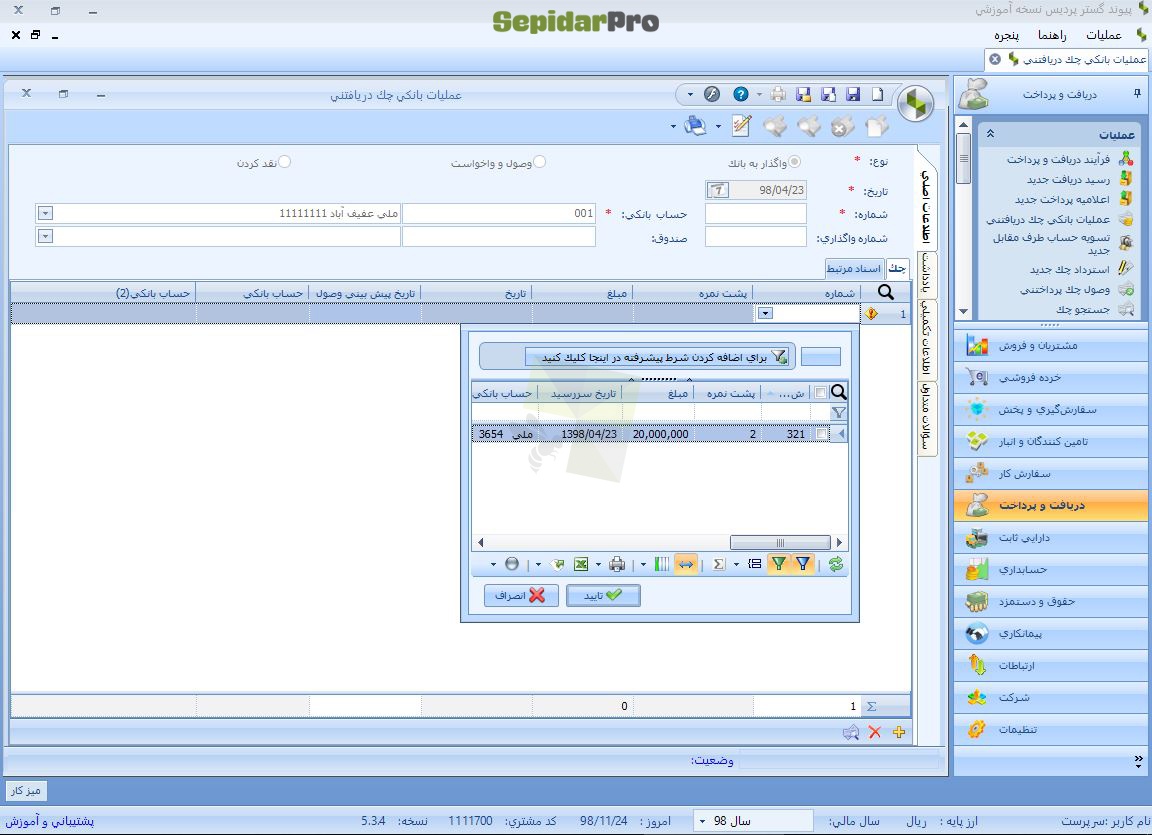Confirm selection with تایید button

[x=603, y=596]
